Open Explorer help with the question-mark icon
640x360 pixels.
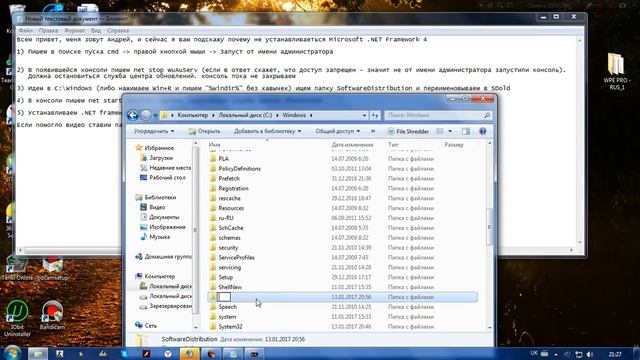pos(482,131)
